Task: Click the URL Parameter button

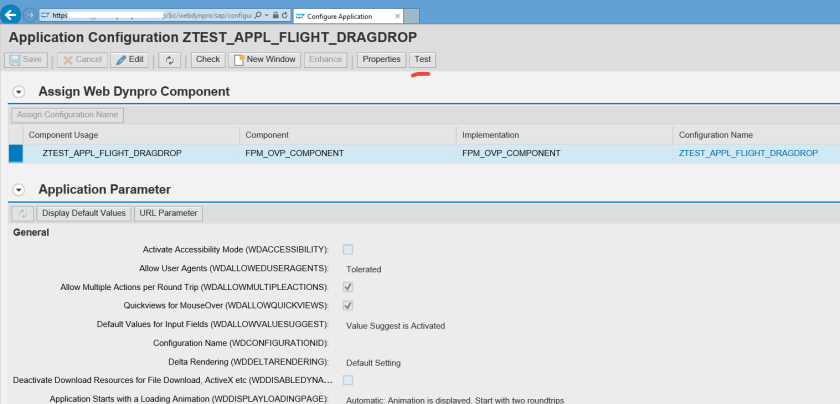Action: coord(168,213)
